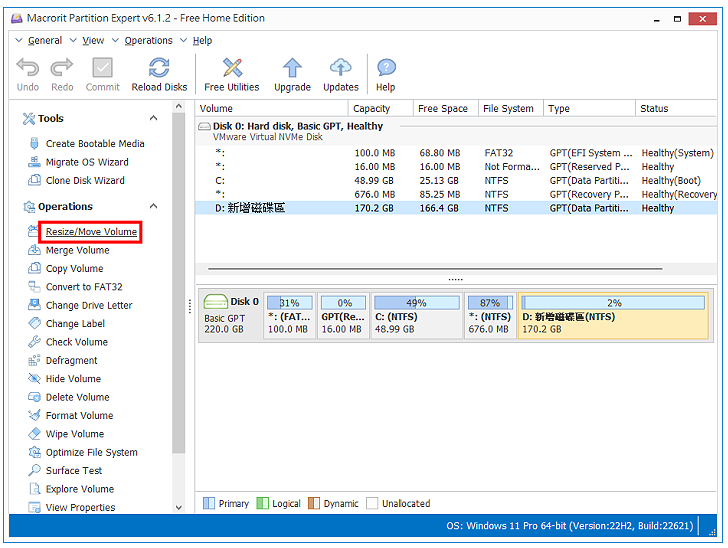Image resolution: width=728 pixels, height=548 pixels.
Task: Click the Dynamic legend color swatch
Action: tap(314, 503)
